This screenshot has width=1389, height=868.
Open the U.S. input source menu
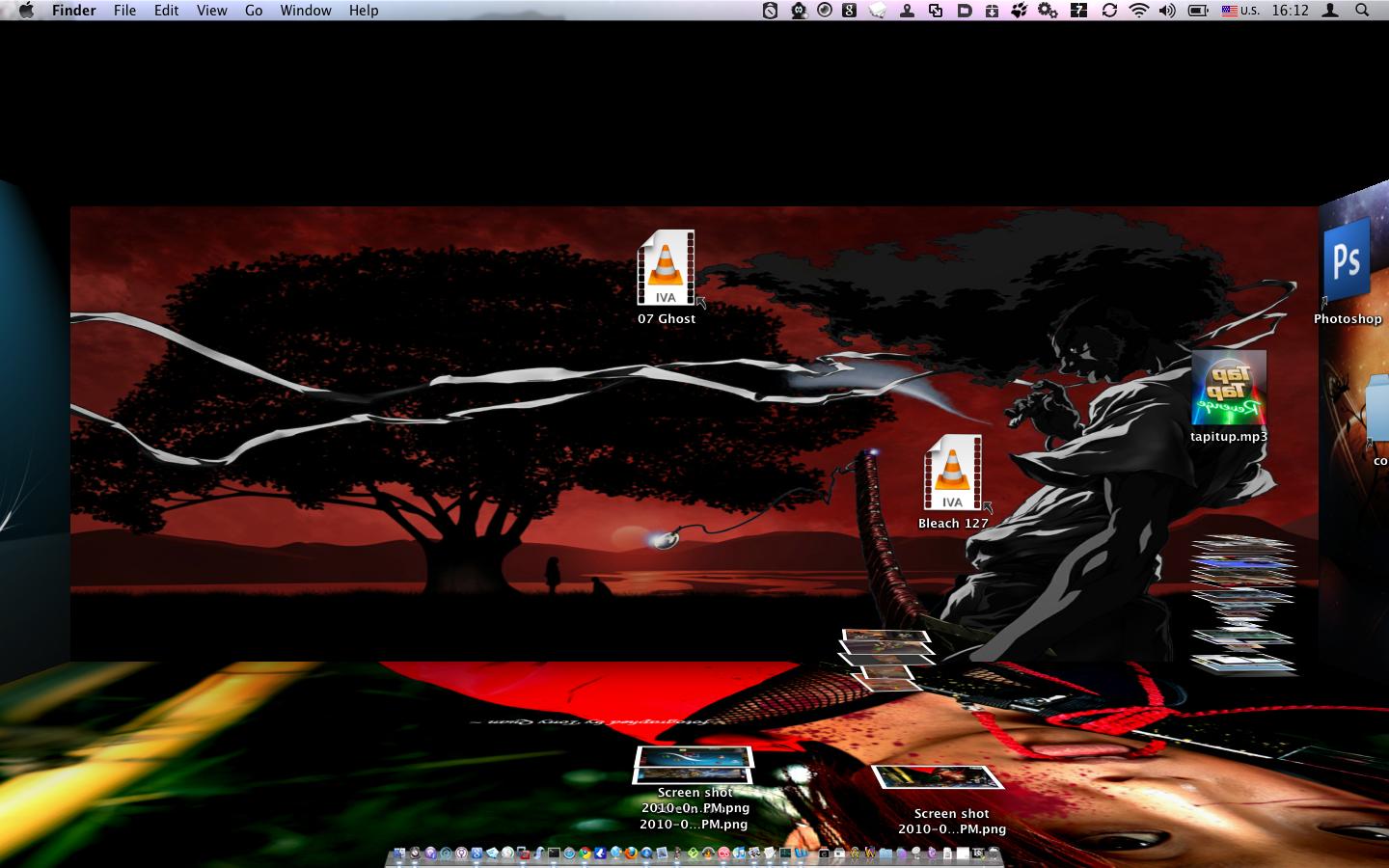(x=1240, y=11)
